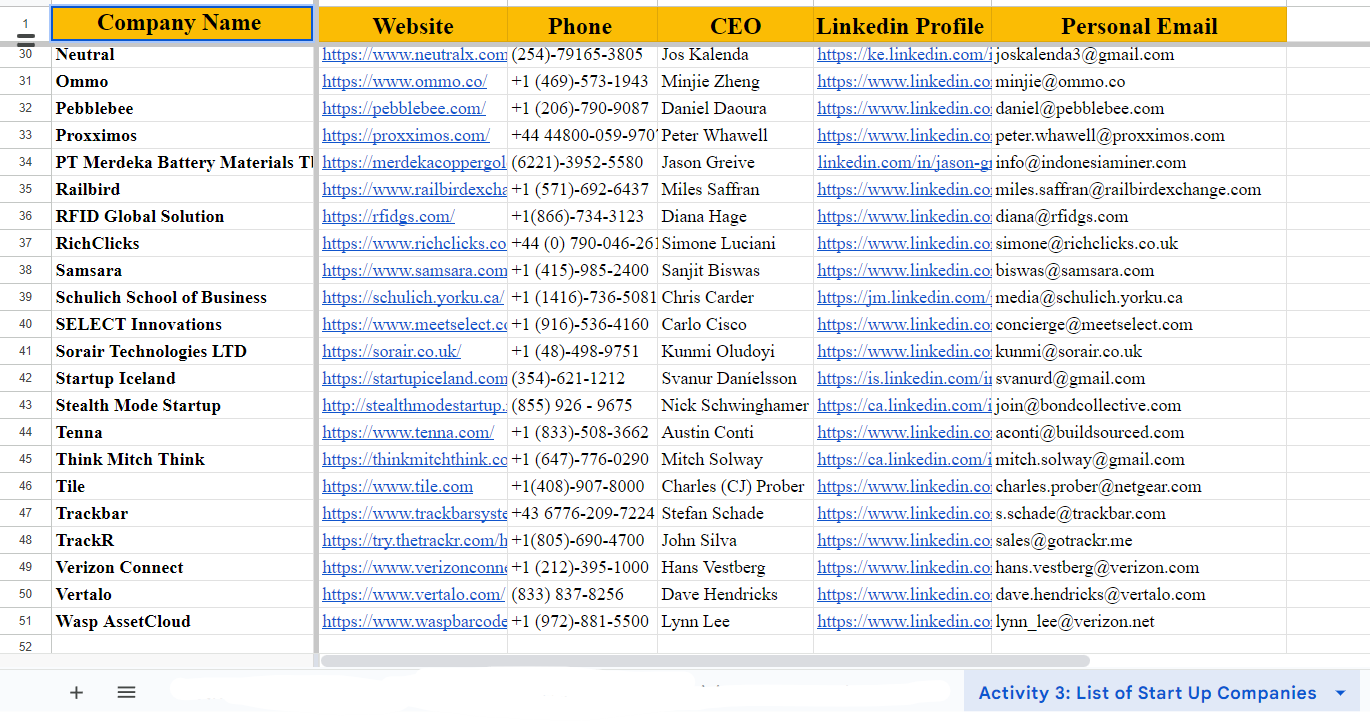This screenshot has height=721, width=1370.
Task: Select the Company Name header cell
Action: click(x=182, y=23)
